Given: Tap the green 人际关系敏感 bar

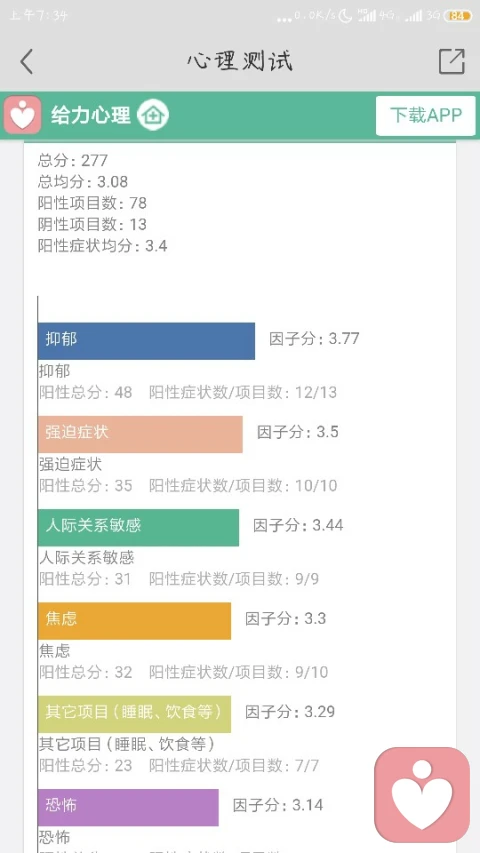Looking at the screenshot, I should tap(138, 528).
